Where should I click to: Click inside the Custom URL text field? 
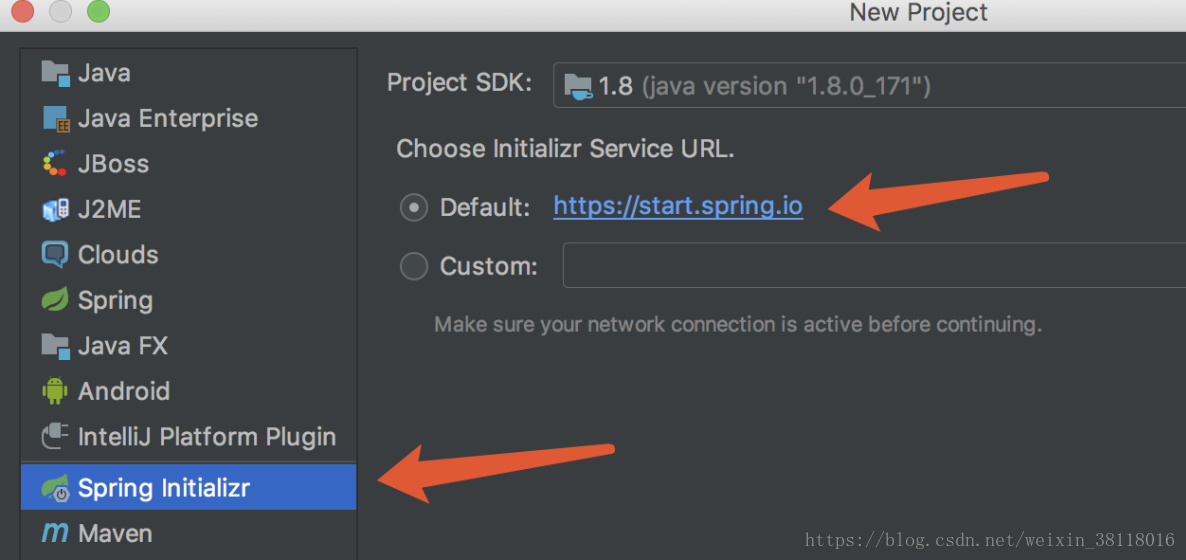(874, 266)
